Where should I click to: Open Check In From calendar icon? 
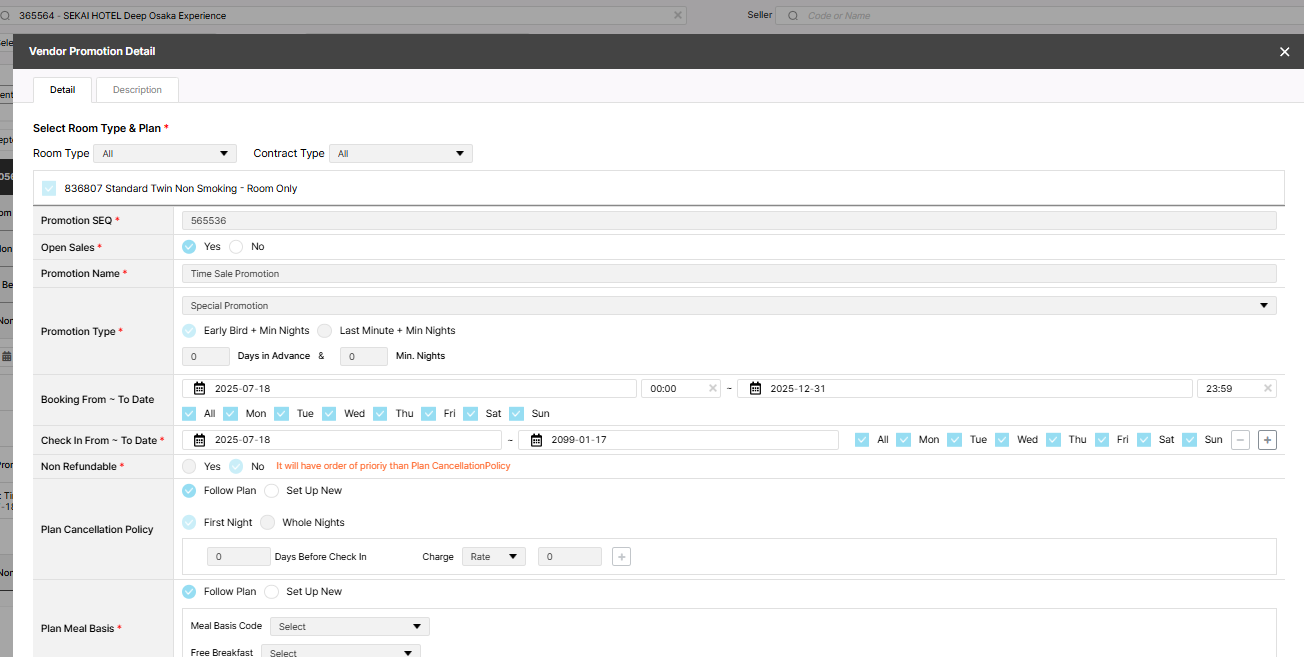[200, 440]
